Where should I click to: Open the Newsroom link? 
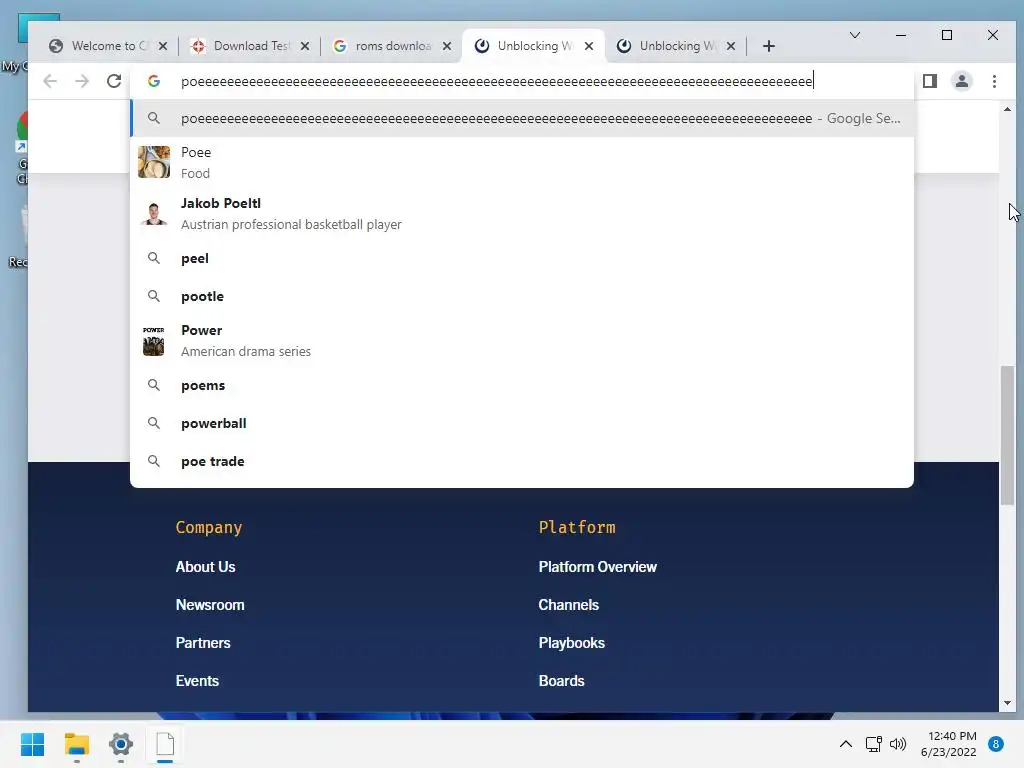pyautogui.click(x=210, y=605)
